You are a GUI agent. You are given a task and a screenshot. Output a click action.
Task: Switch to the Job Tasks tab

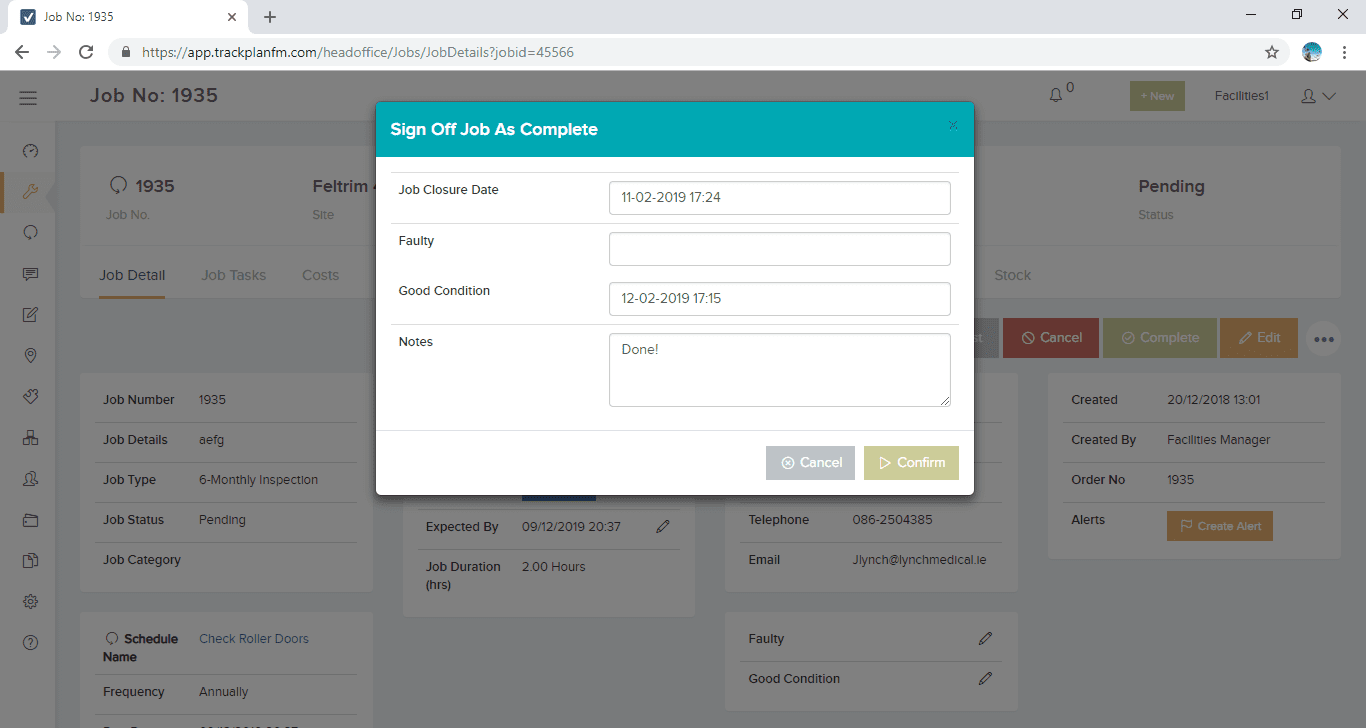(233, 274)
